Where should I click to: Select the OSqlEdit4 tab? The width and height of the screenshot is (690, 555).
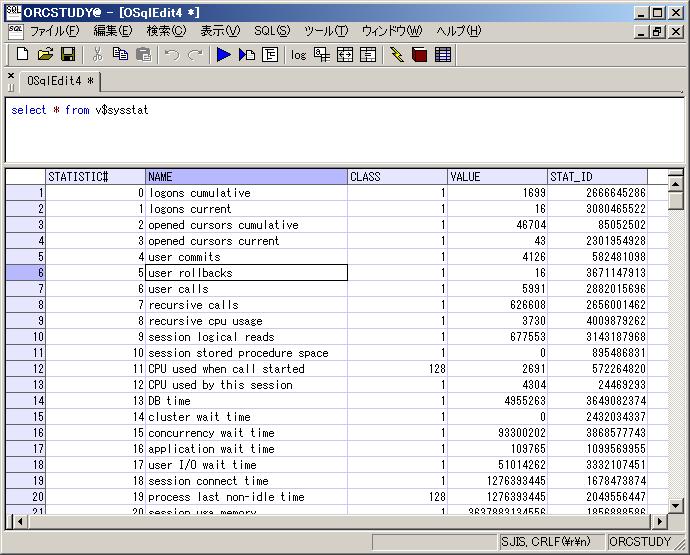(x=61, y=81)
